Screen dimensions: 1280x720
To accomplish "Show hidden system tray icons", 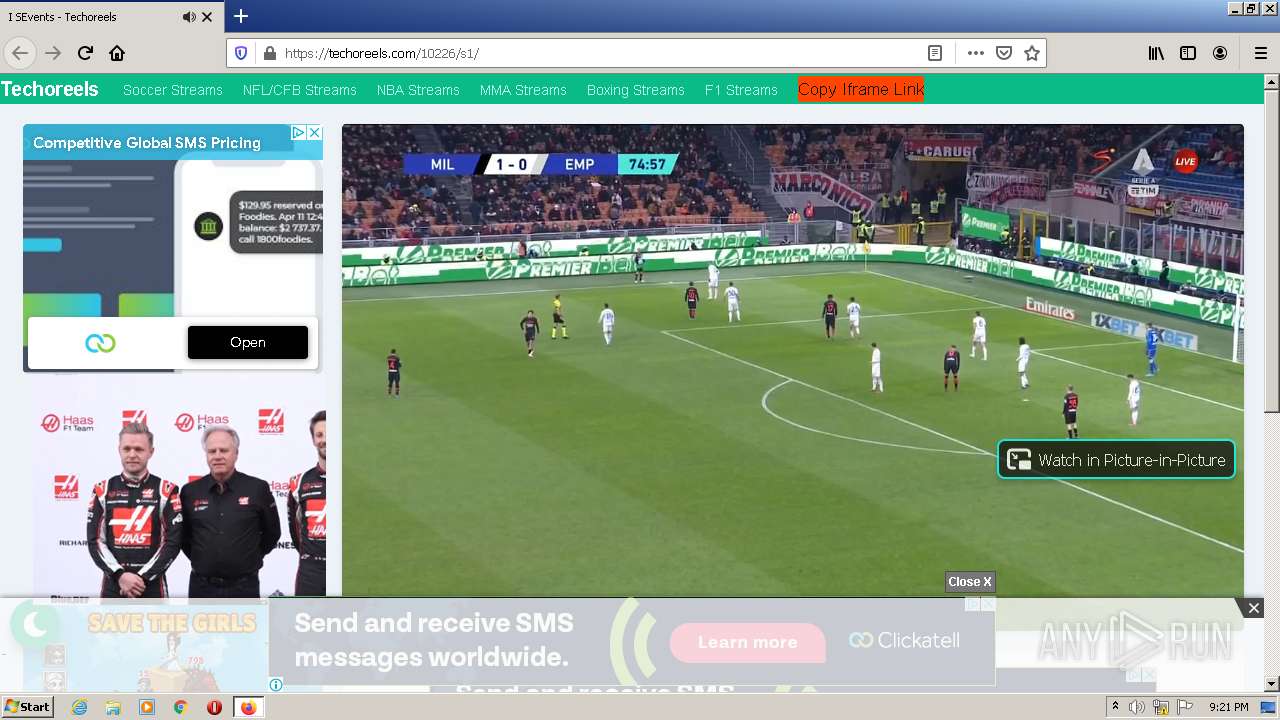I will click(x=1115, y=707).
